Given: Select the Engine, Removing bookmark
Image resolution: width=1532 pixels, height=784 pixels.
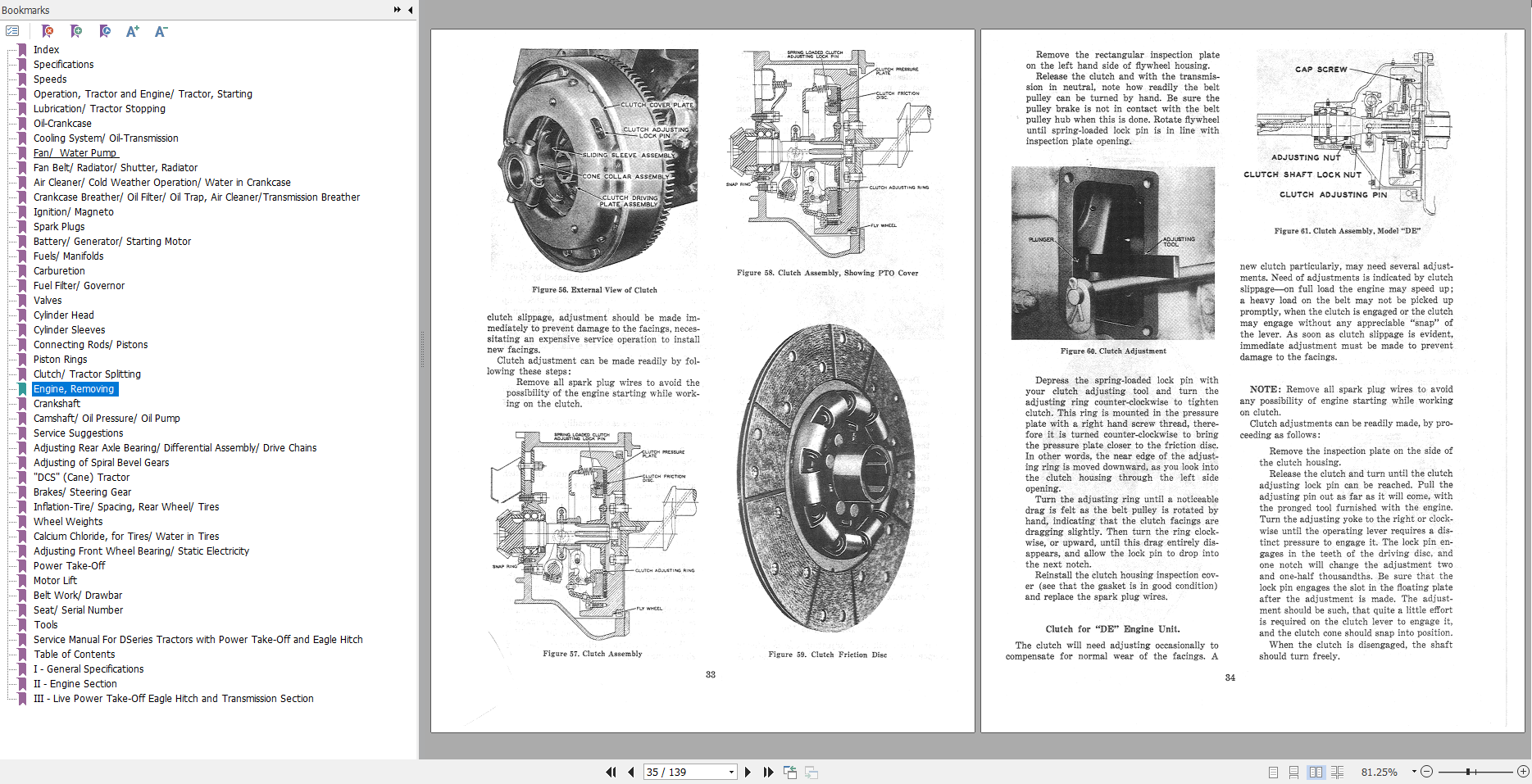Looking at the screenshot, I should 75,388.
